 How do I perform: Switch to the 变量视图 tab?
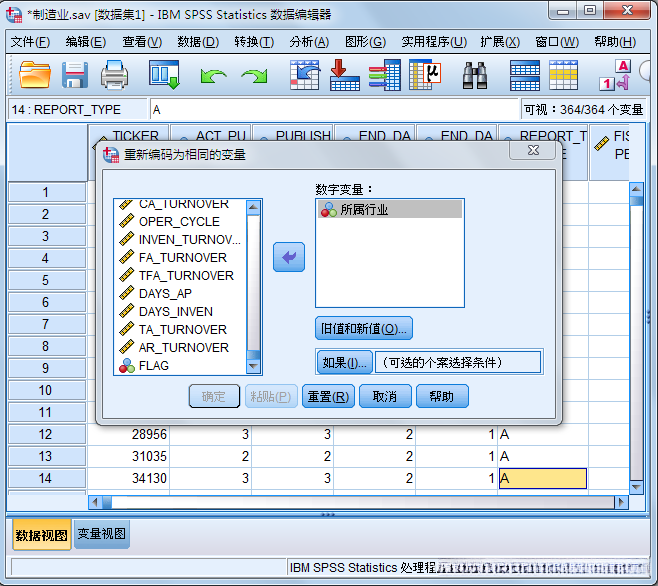tap(102, 535)
